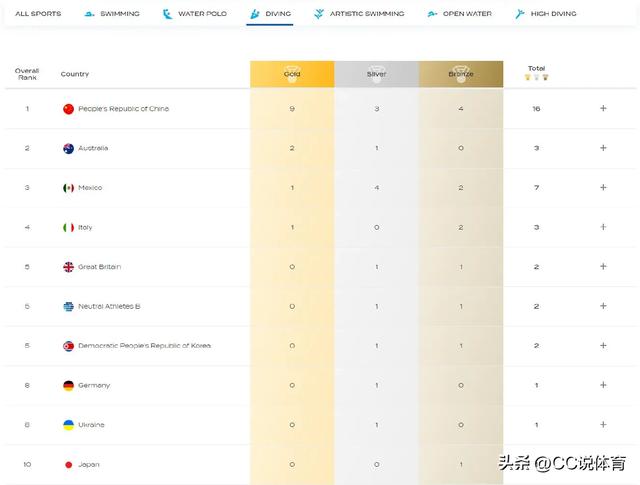Click the Germany flag icon
The image size is (640, 485).
(x=69, y=385)
